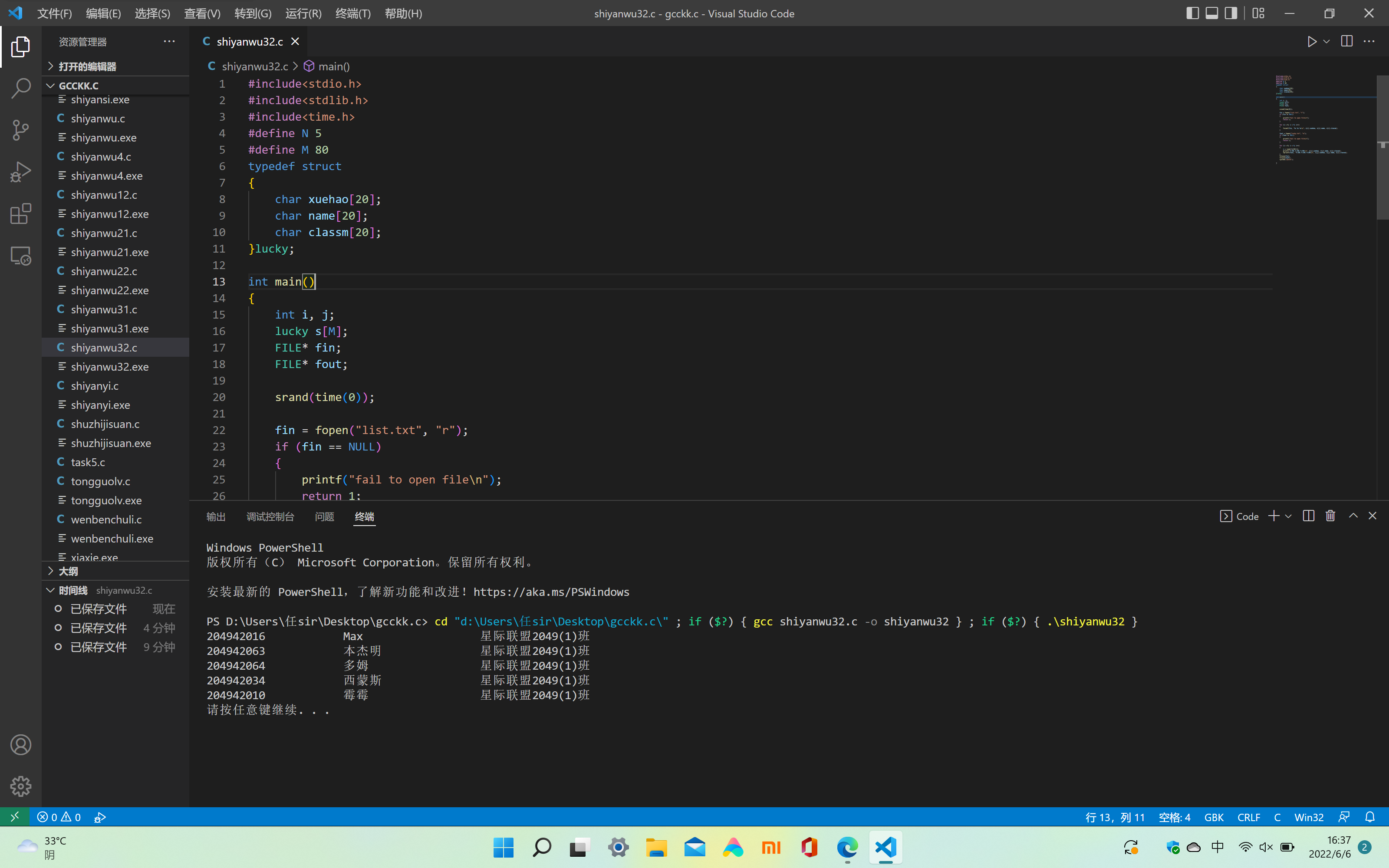The width and height of the screenshot is (1389, 868).
Task: Open the Search view icon
Action: 21,89
